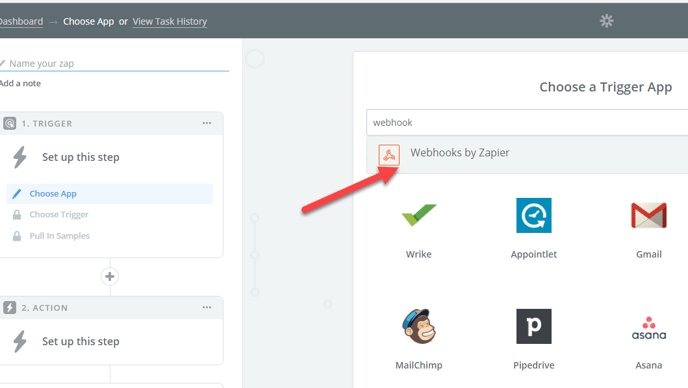Click Set up this step under Action
The width and height of the screenshot is (688, 388).
[x=81, y=341]
